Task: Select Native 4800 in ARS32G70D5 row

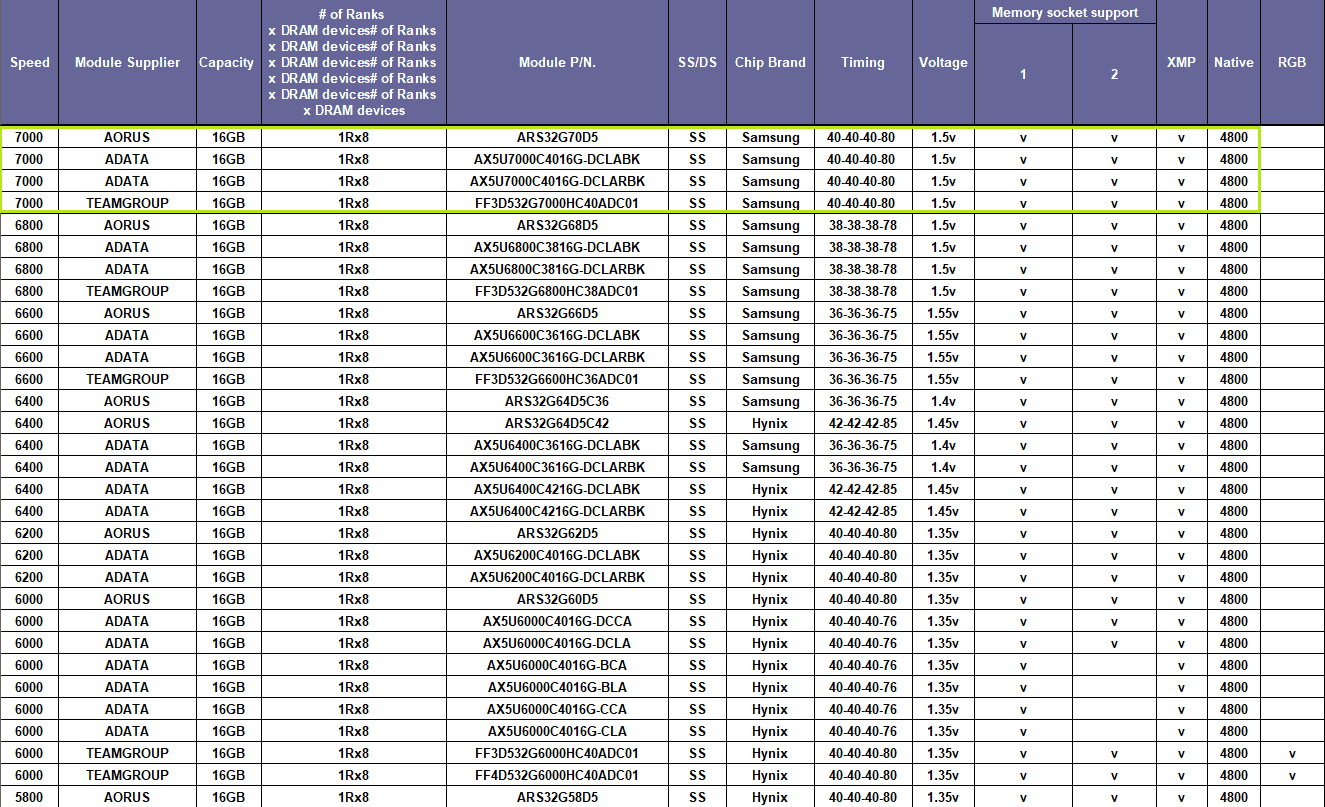Action: pos(1233,137)
